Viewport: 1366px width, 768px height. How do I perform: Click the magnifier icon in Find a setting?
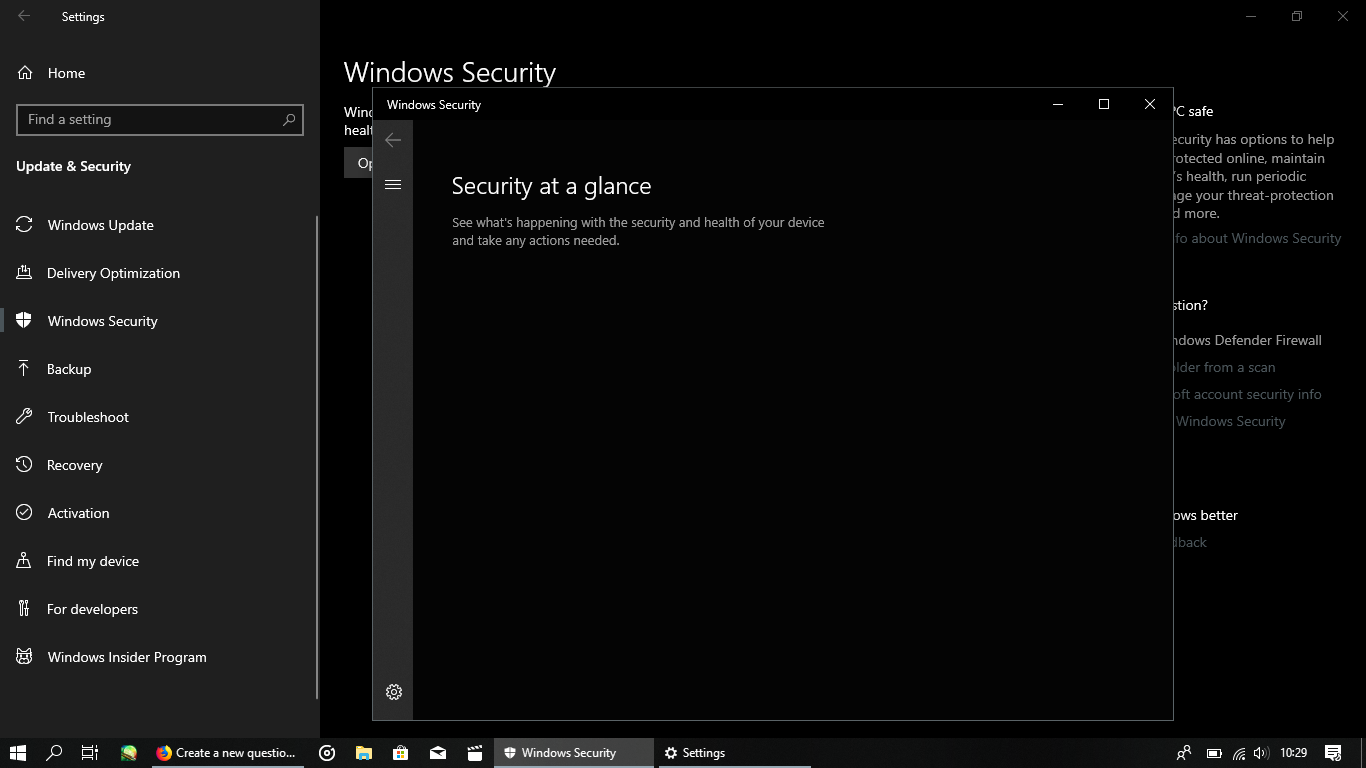pos(289,119)
